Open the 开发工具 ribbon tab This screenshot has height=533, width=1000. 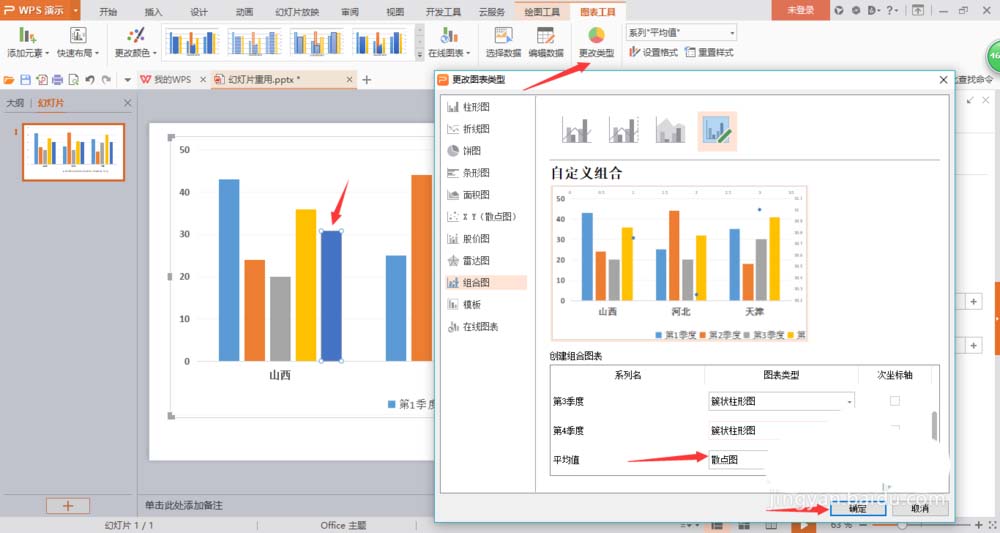[x=443, y=11]
